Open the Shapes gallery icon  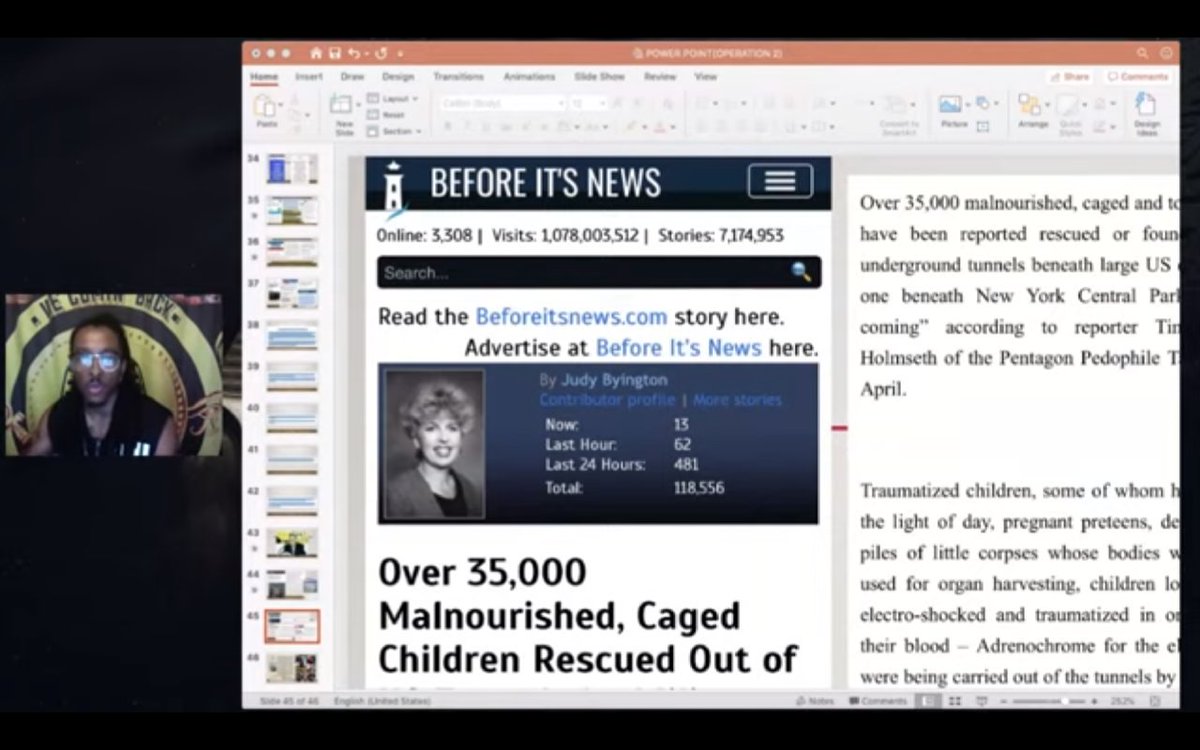click(x=982, y=102)
